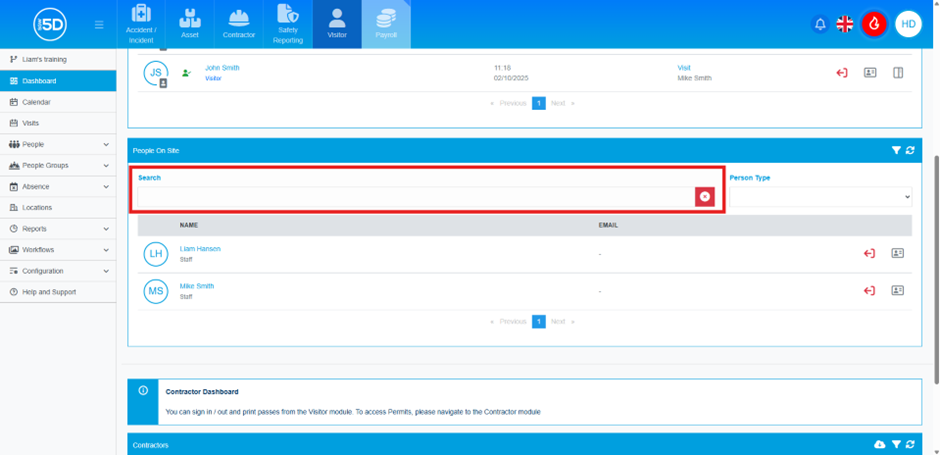
Task: Open Liam Hansen's profile link
Action: [200, 249]
